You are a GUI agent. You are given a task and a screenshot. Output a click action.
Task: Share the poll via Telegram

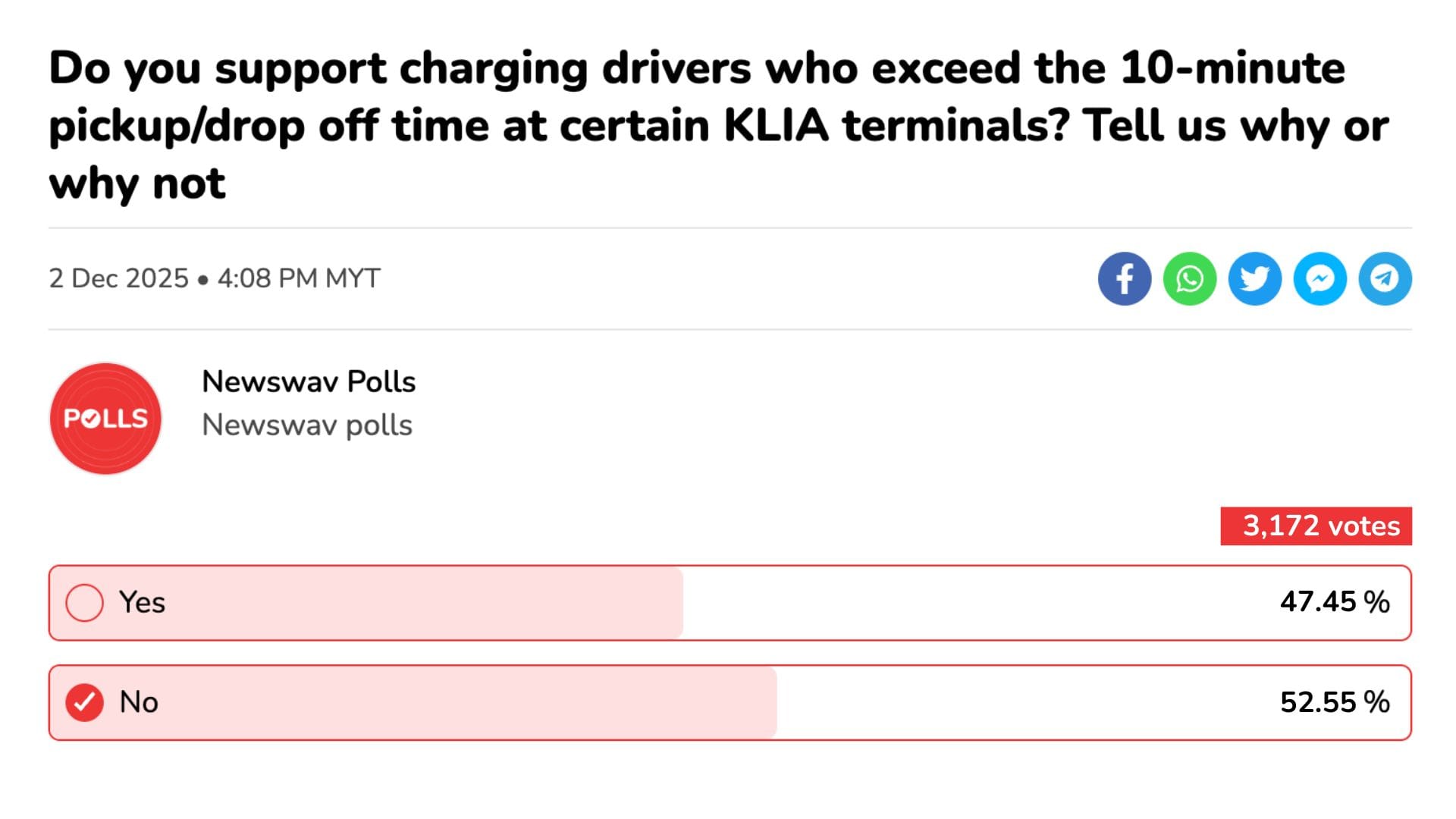click(x=1385, y=279)
